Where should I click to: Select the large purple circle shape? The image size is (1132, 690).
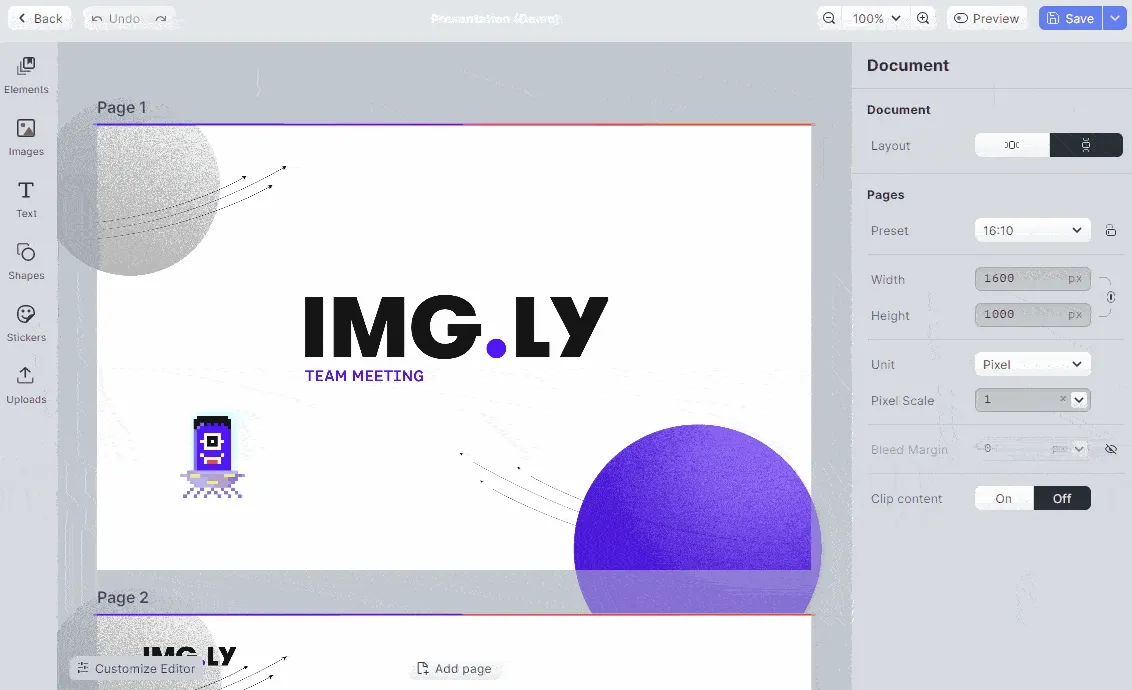pyautogui.click(x=697, y=521)
